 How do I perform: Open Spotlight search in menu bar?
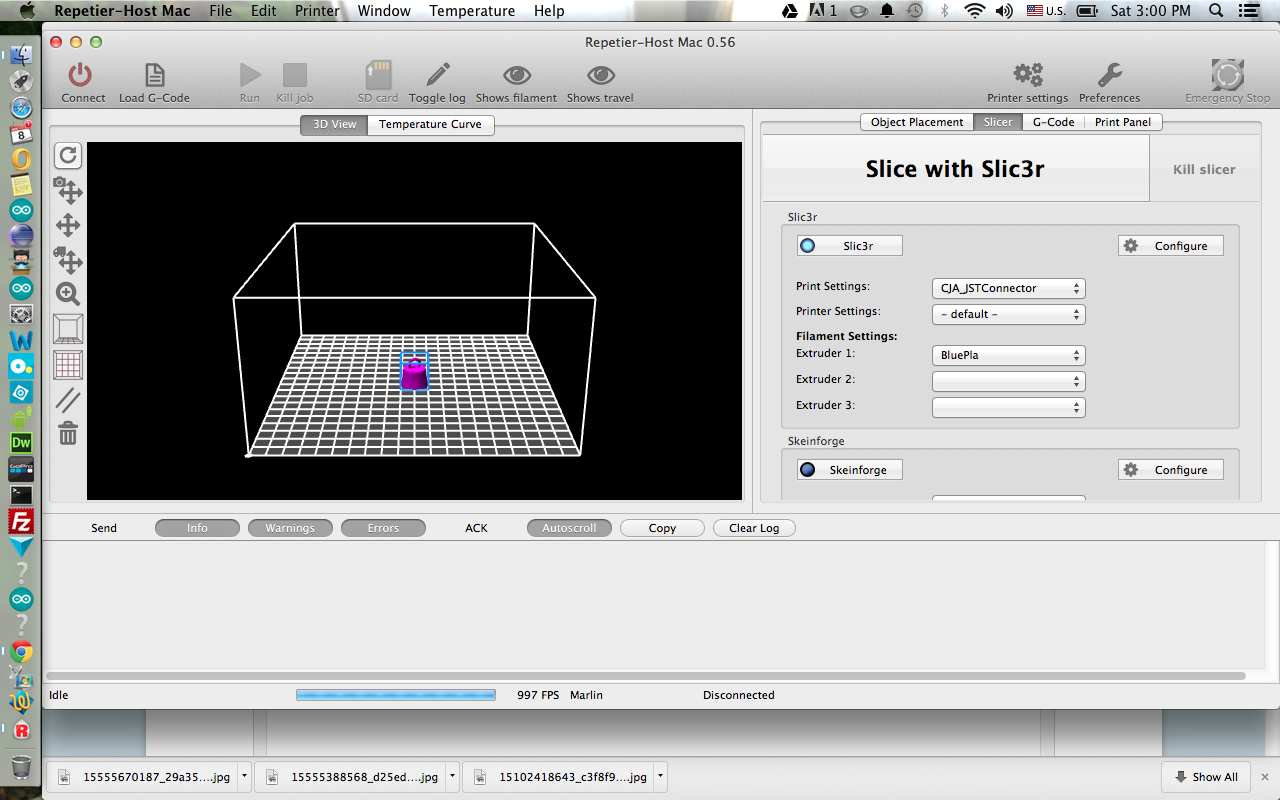1216,11
